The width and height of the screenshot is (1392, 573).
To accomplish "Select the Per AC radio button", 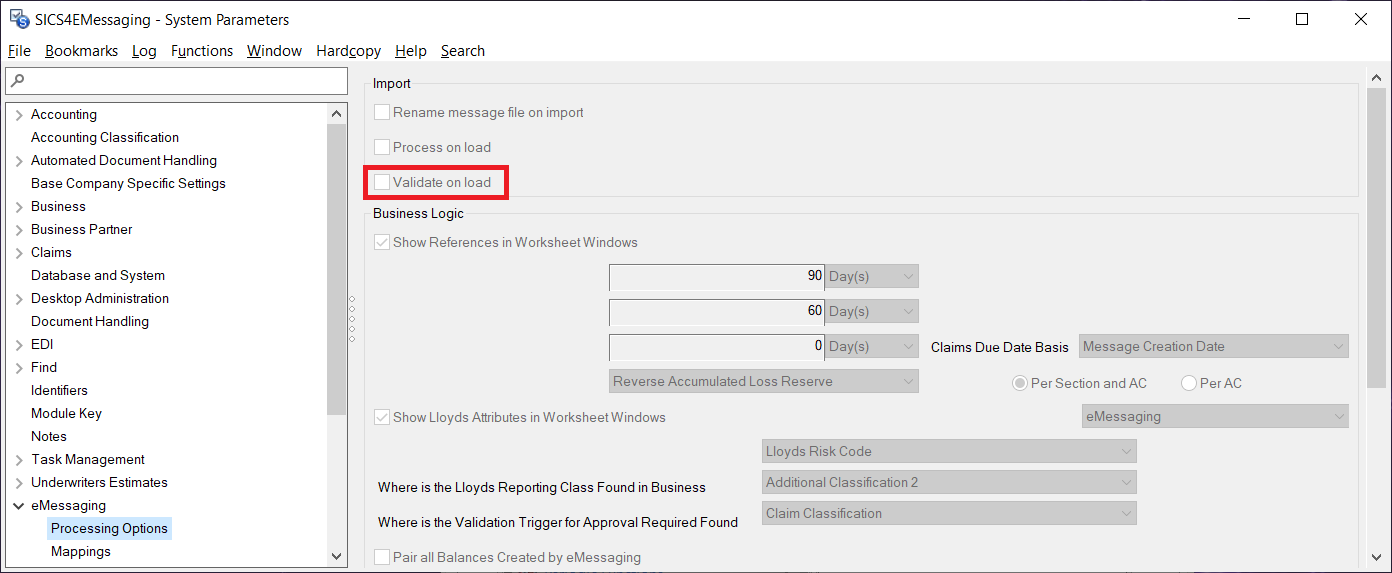I will click(x=1189, y=383).
